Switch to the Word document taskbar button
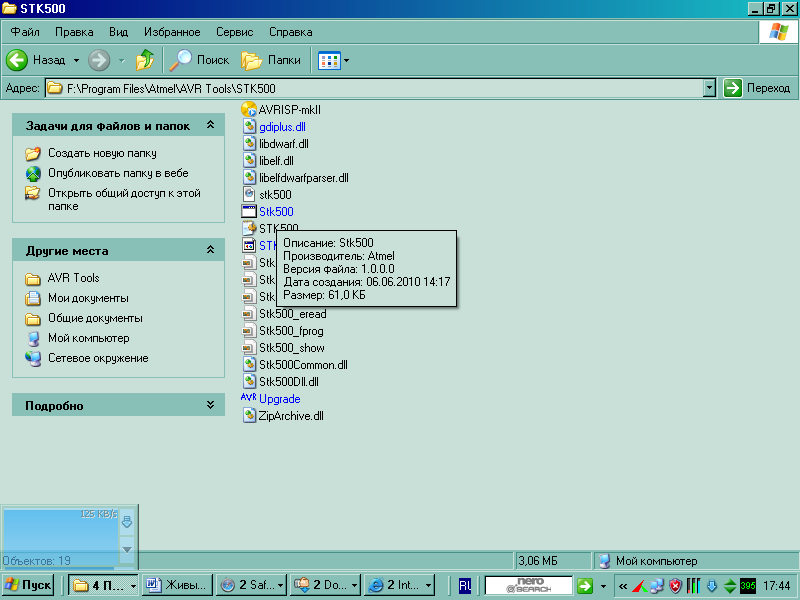 pyautogui.click(x=177, y=585)
